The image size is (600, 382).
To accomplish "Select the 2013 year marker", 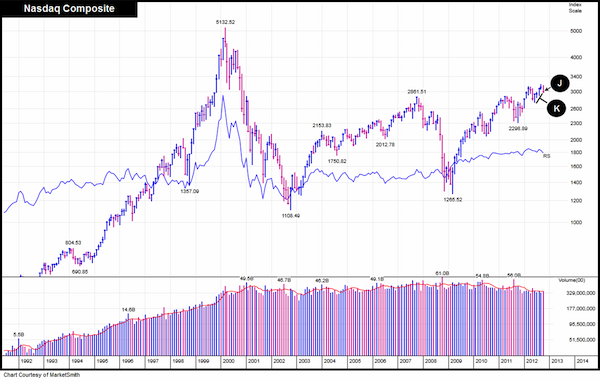I will pyautogui.click(x=557, y=361).
